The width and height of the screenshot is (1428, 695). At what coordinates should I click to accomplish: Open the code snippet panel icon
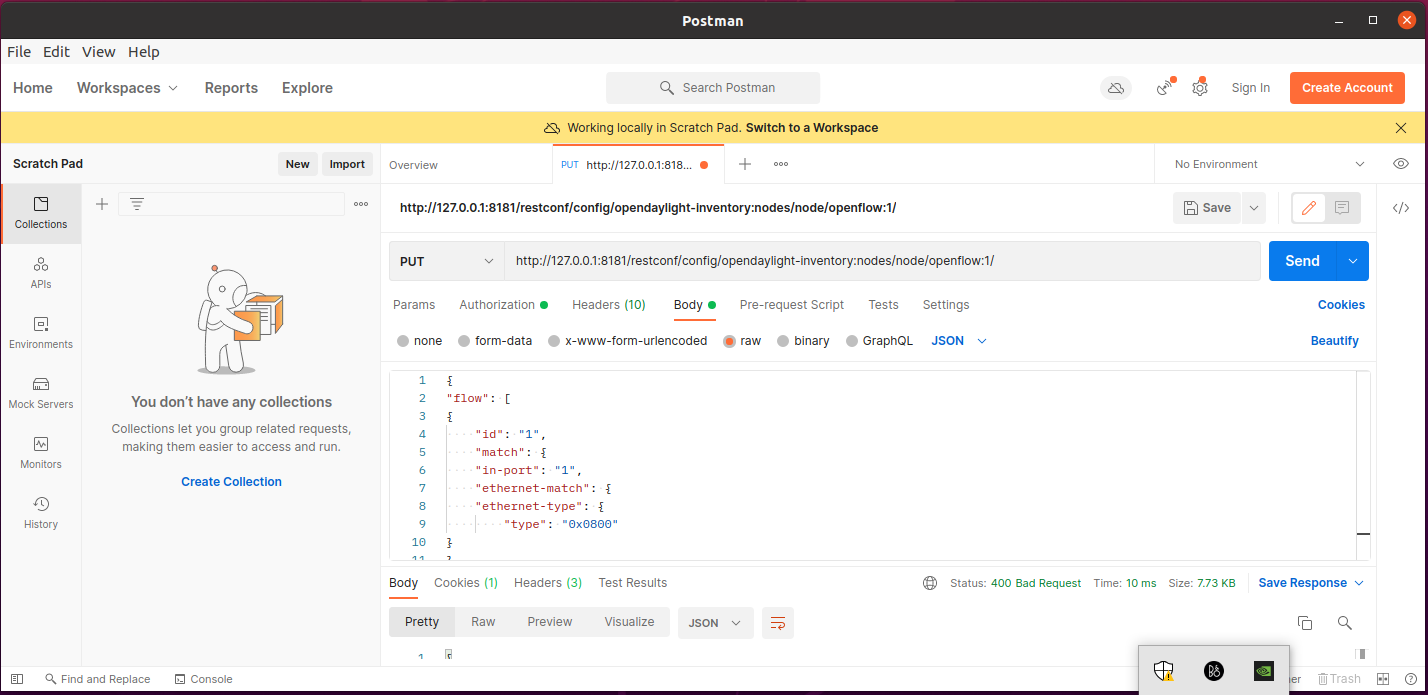tap(1401, 208)
